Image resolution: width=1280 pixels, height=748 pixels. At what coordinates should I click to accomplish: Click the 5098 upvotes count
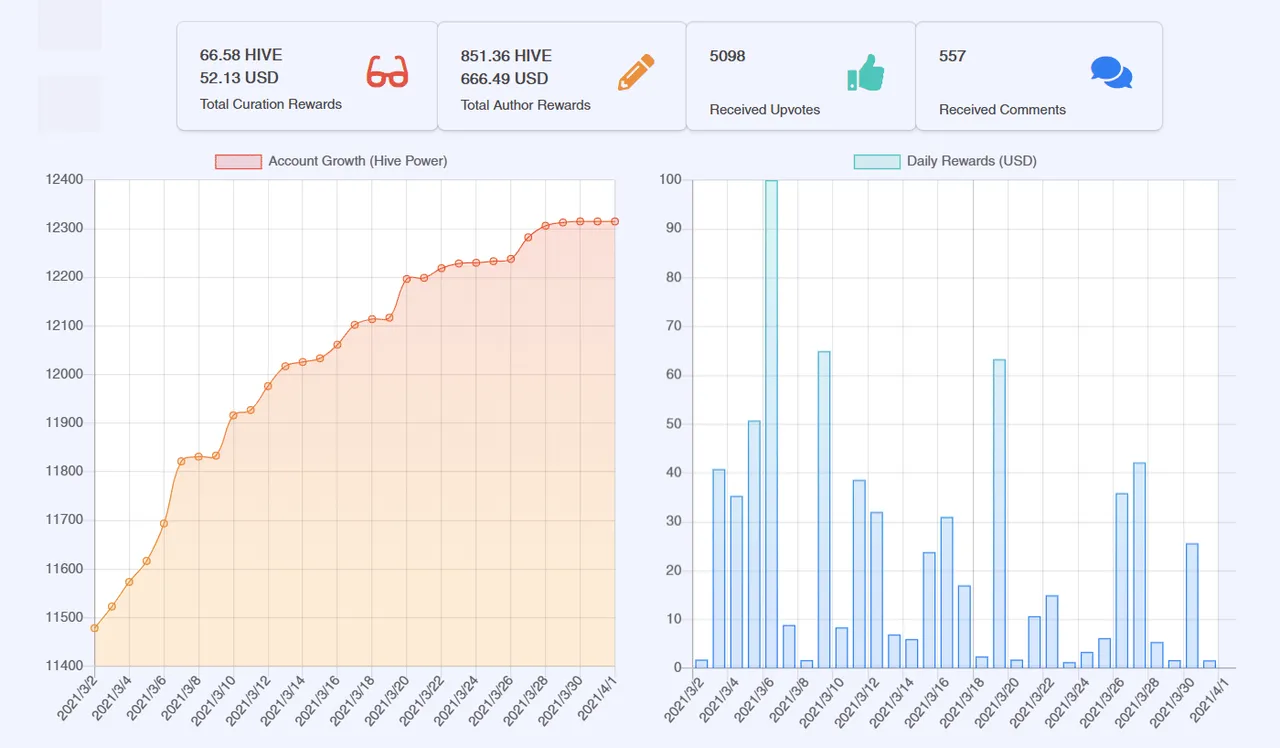pos(727,56)
